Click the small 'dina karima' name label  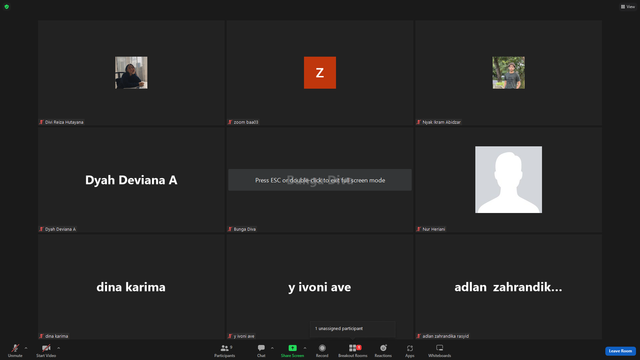[x=54, y=336]
